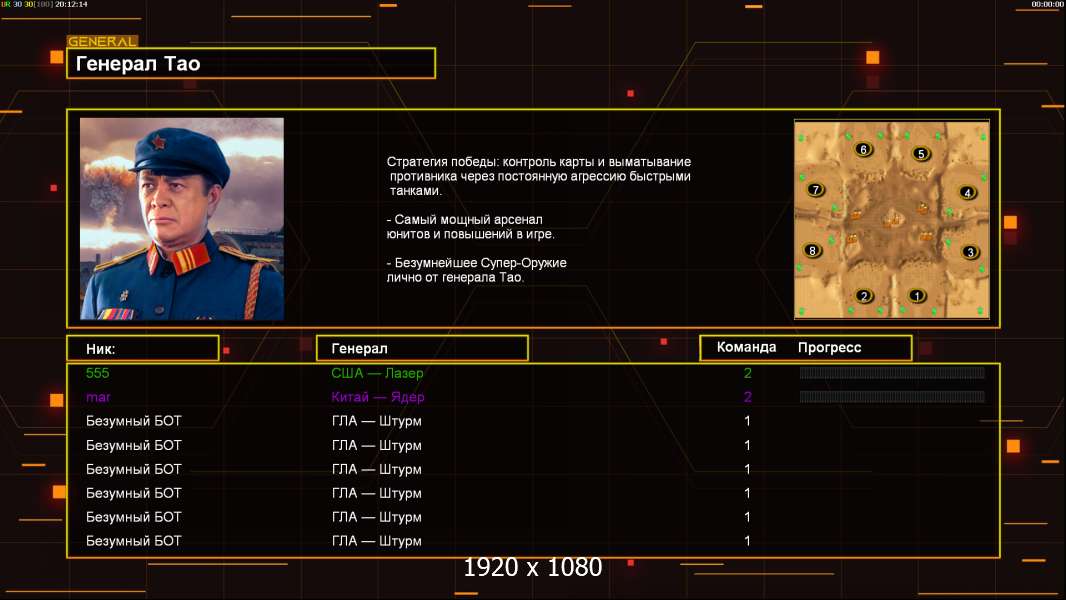
Task: Choose start position 4 on the map
Action: click(x=967, y=193)
